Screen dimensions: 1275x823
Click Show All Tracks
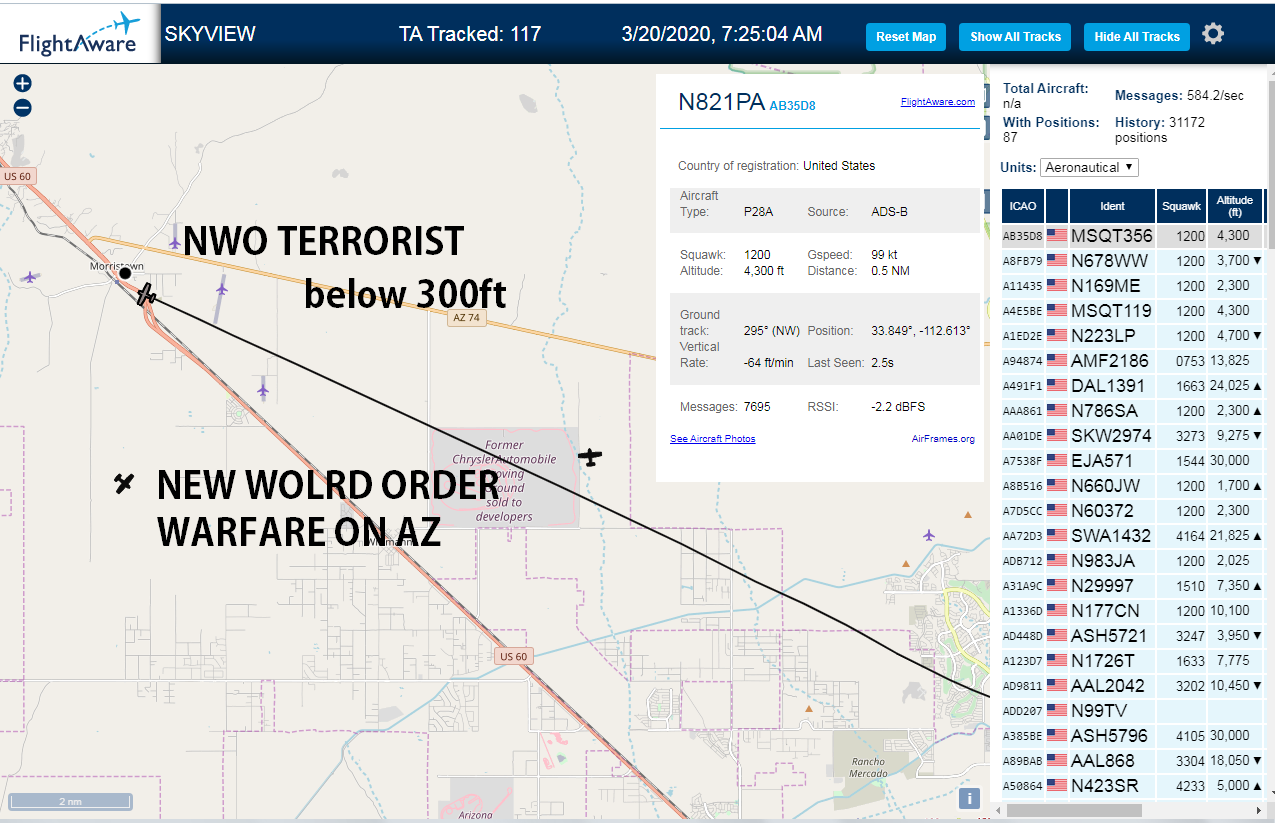click(x=1015, y=37)
